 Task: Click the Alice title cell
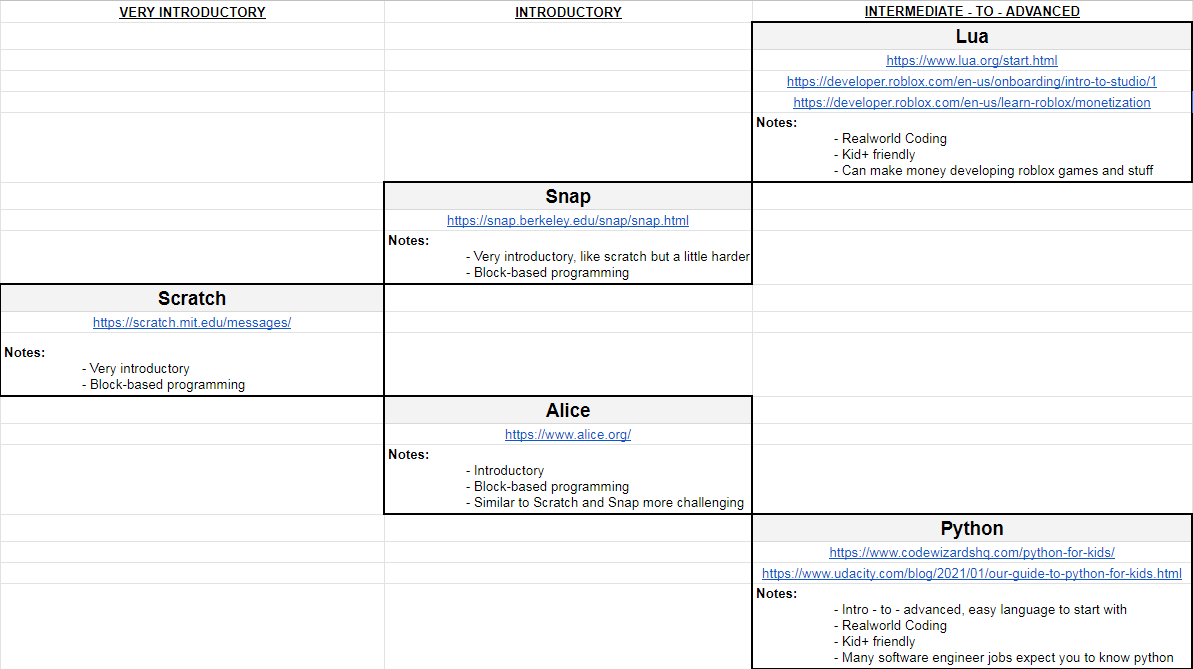pos(567,411)
